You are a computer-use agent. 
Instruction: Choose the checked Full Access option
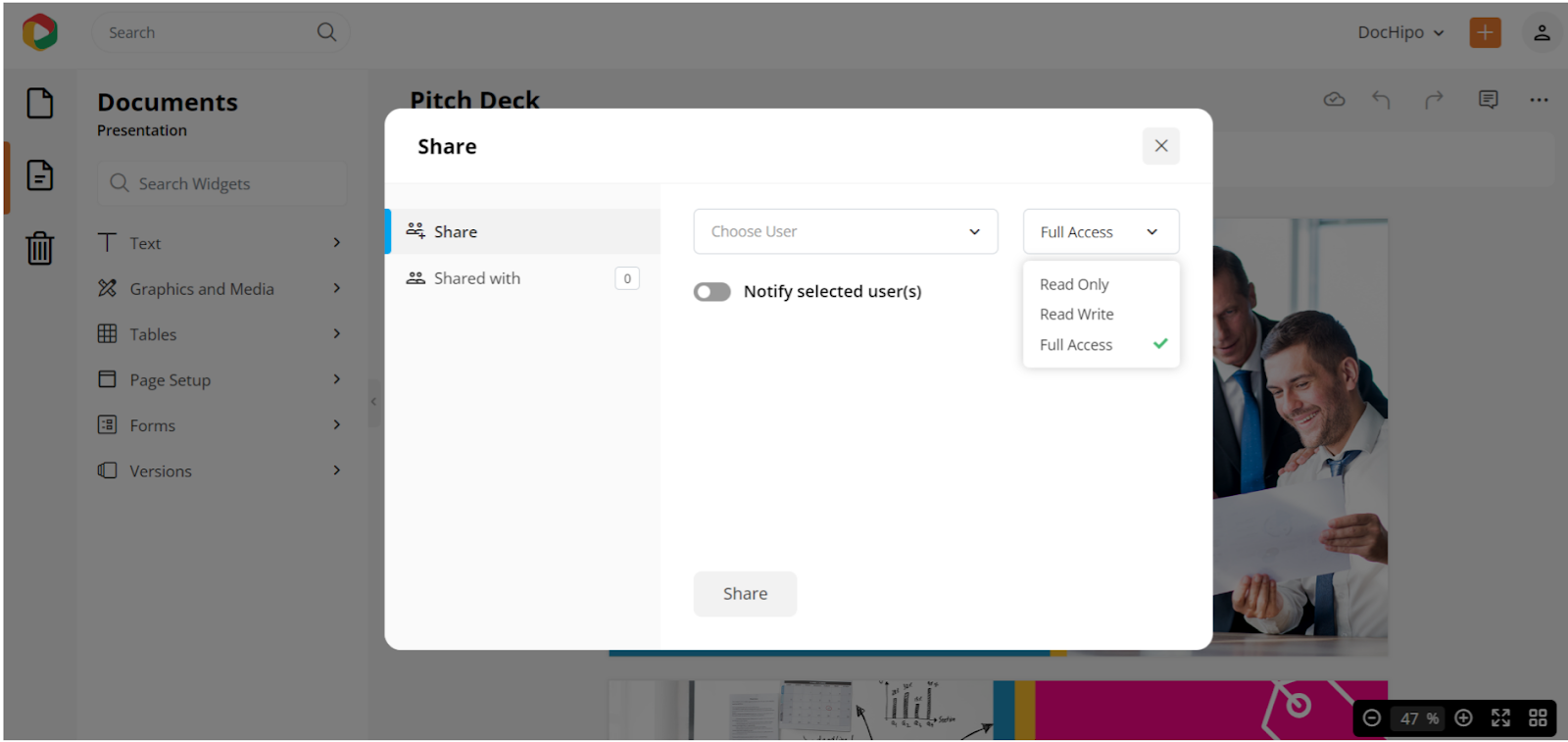[x=1076, y=345]
